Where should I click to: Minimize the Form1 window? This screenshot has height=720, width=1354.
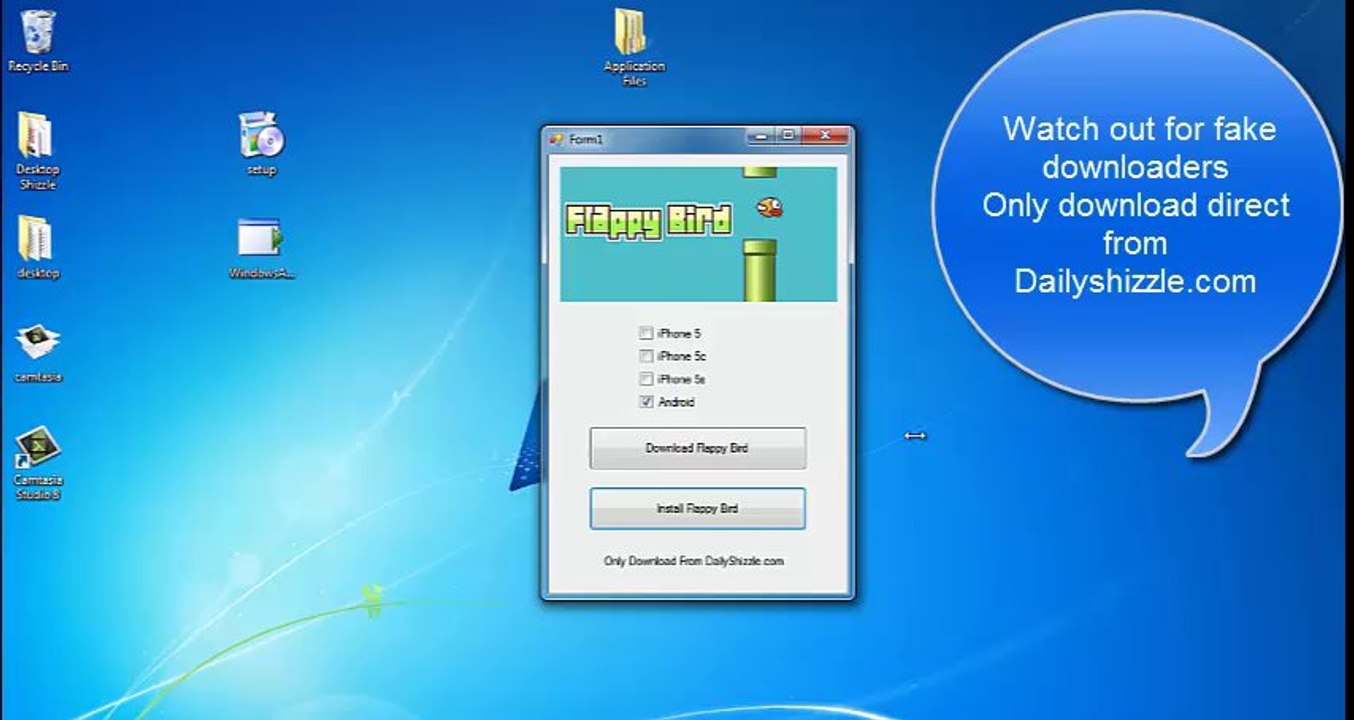pos(763,135)
